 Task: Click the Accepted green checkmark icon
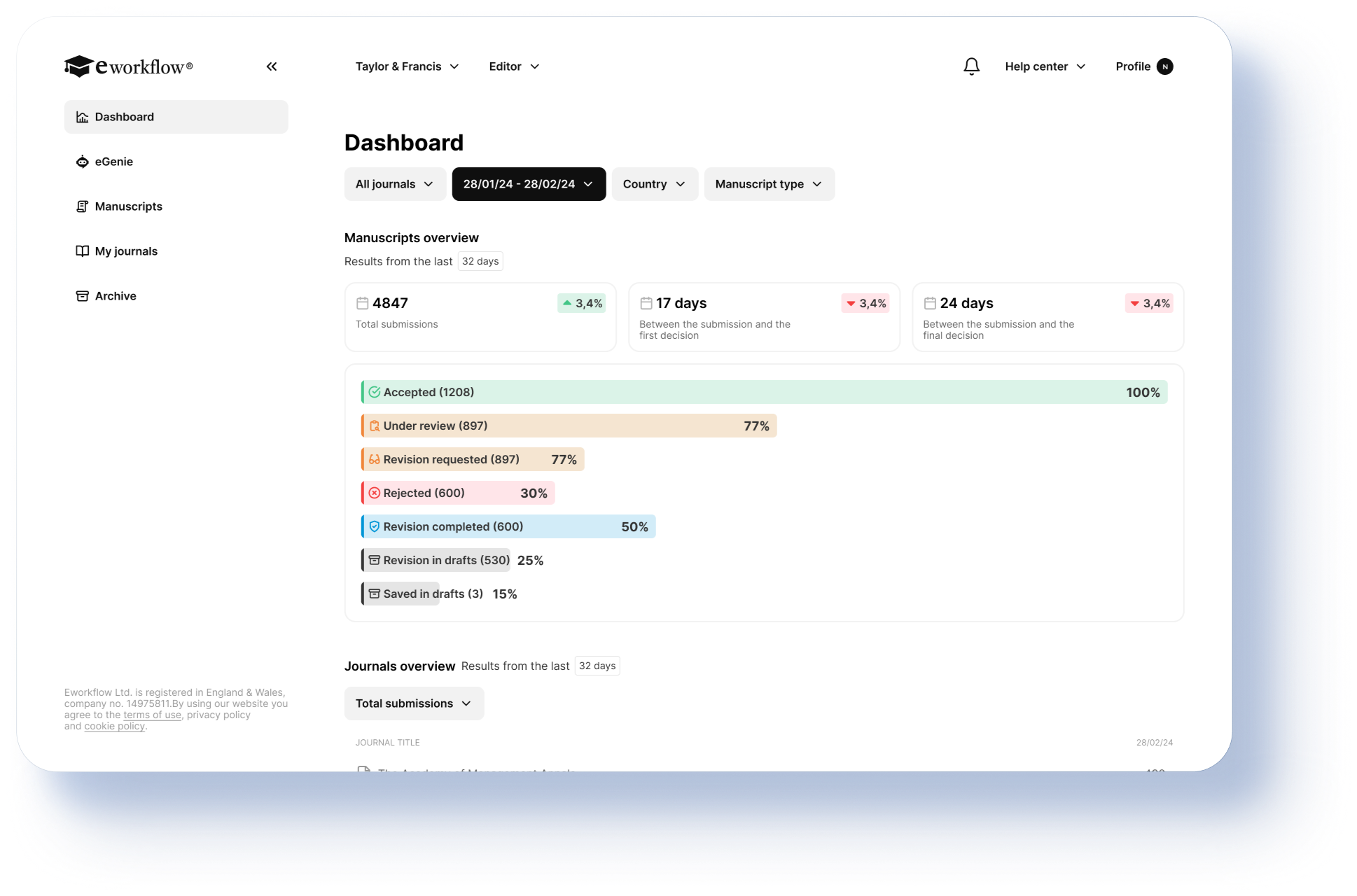[375, 392]
